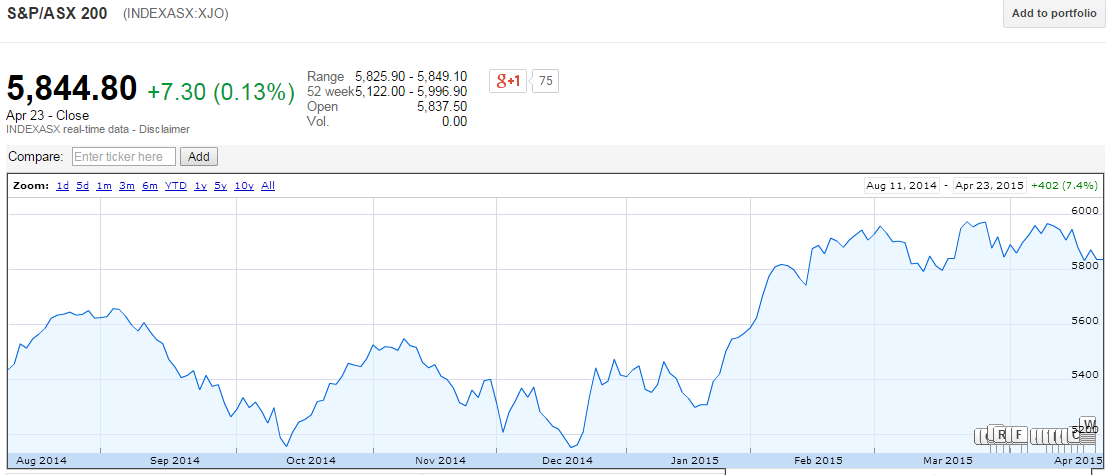Click the (INDEXASX:XJO) ticker symbol text
Screen dimensions: 1106x475
pos(176,14)
